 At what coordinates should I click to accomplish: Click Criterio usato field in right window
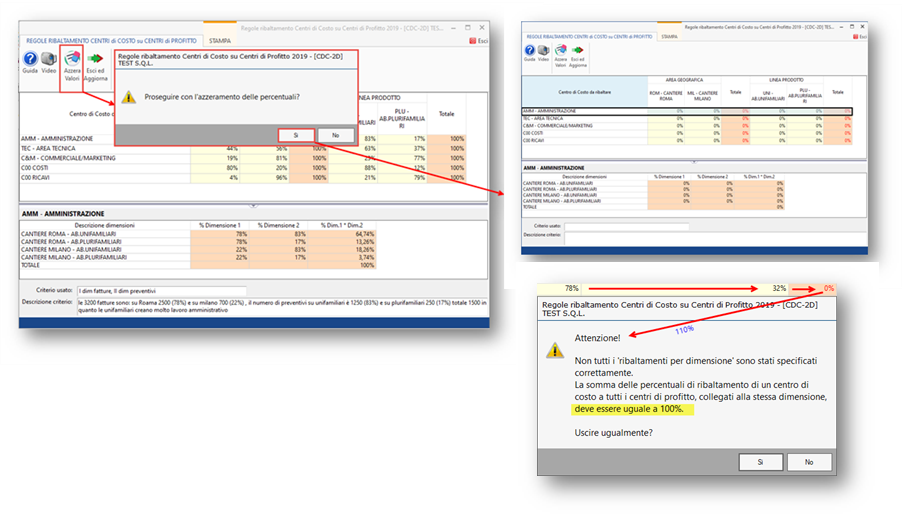pyautogui.click(x=627, y=226)
